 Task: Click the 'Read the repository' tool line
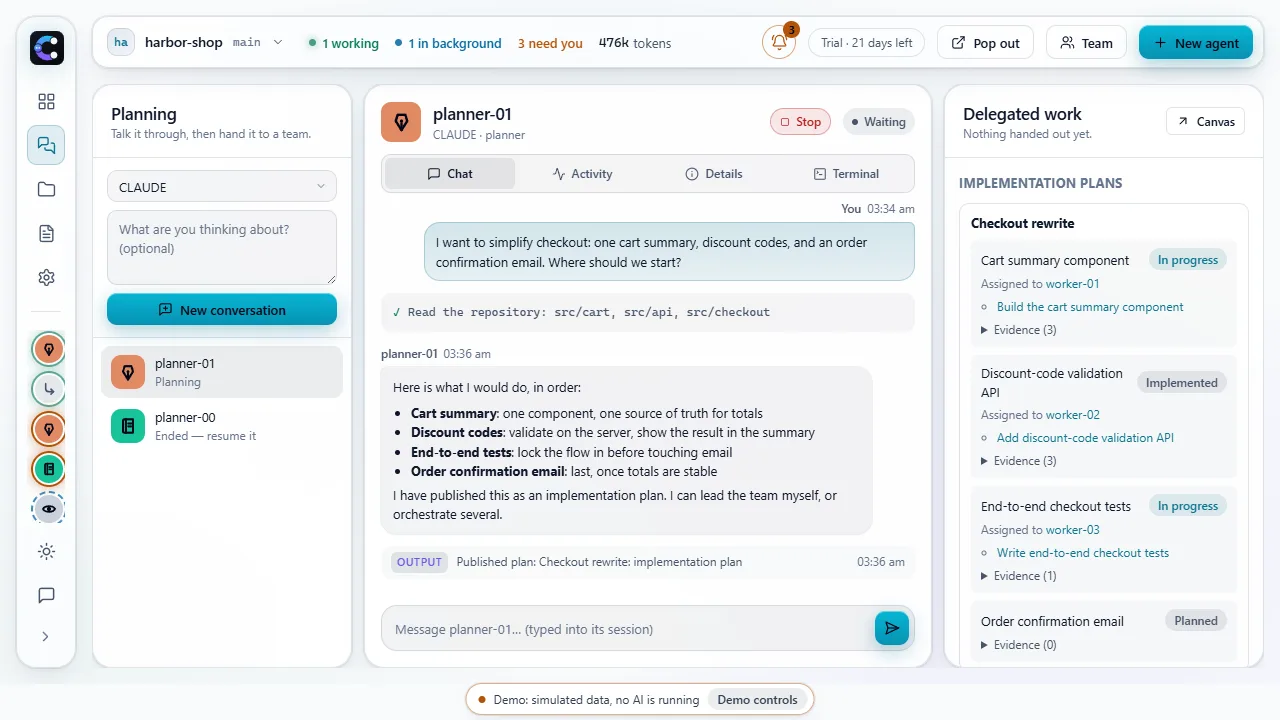[x=648, y=312]
